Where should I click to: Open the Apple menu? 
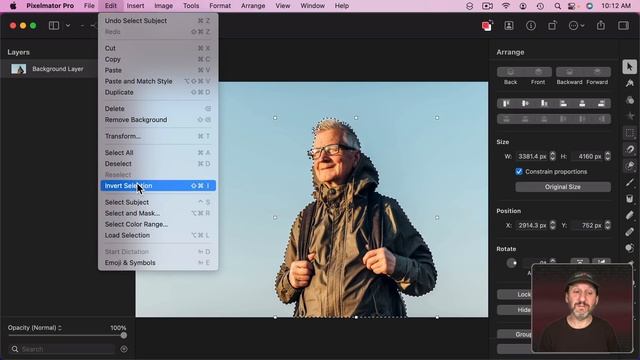coord(13,6)
